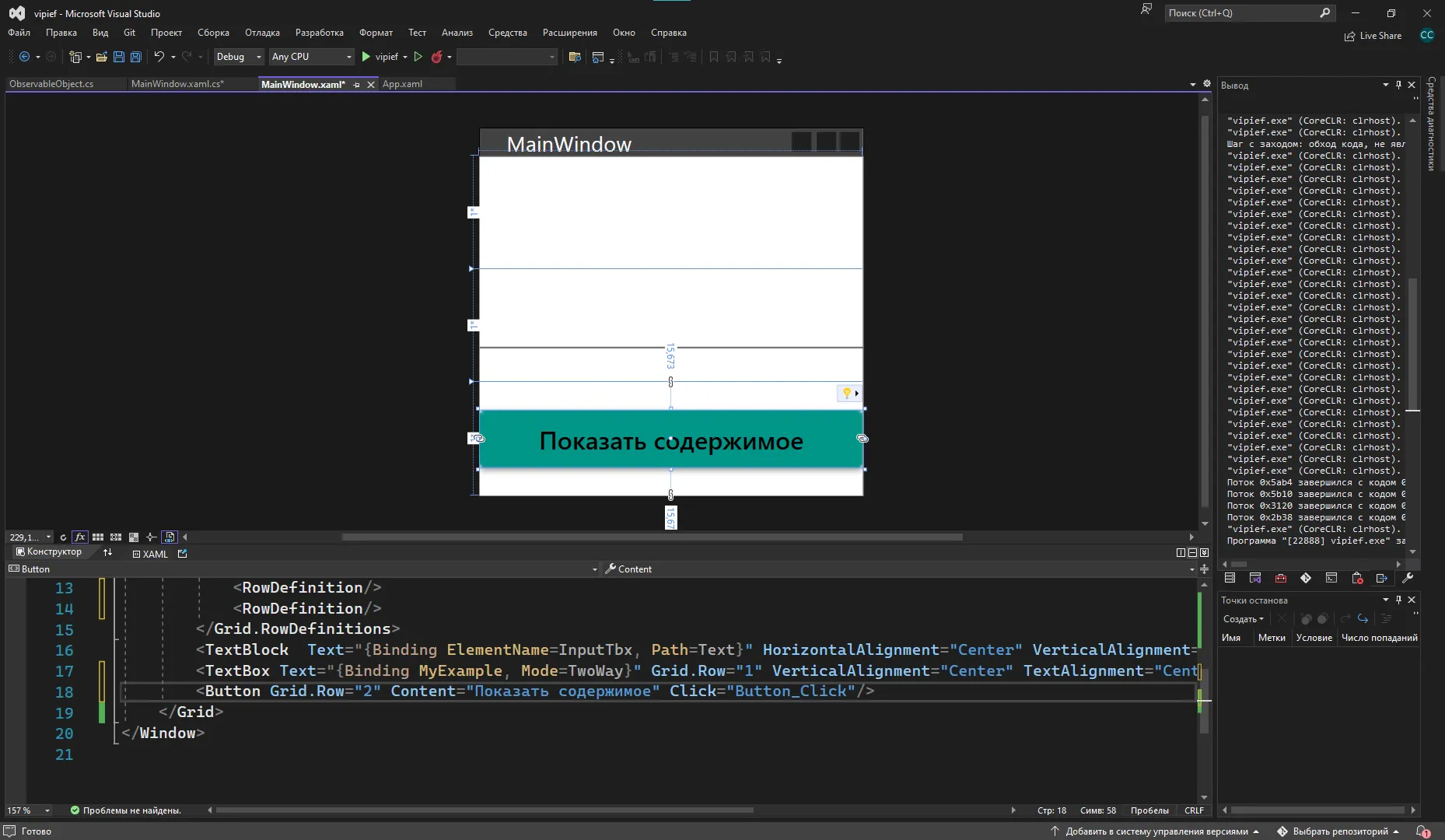Toggle the platform-only XAML display icon

pyautogui.click(x=170, y=537)
